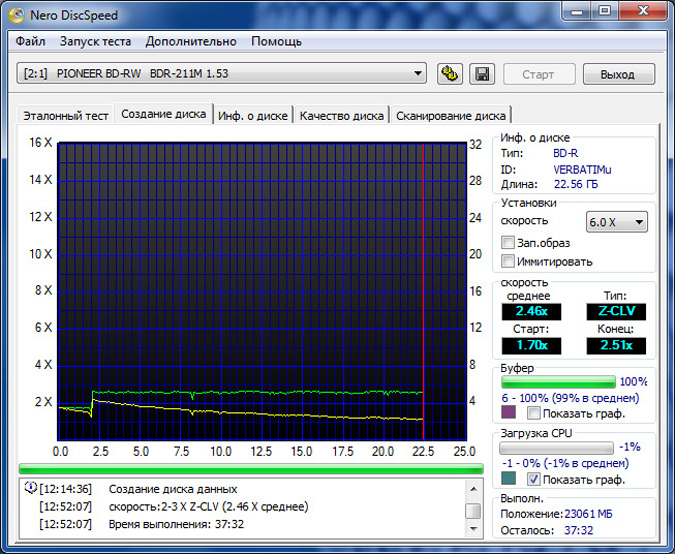Click log line Время выполнения: 37:32
The image size is (675, 554).
(176, 524)
